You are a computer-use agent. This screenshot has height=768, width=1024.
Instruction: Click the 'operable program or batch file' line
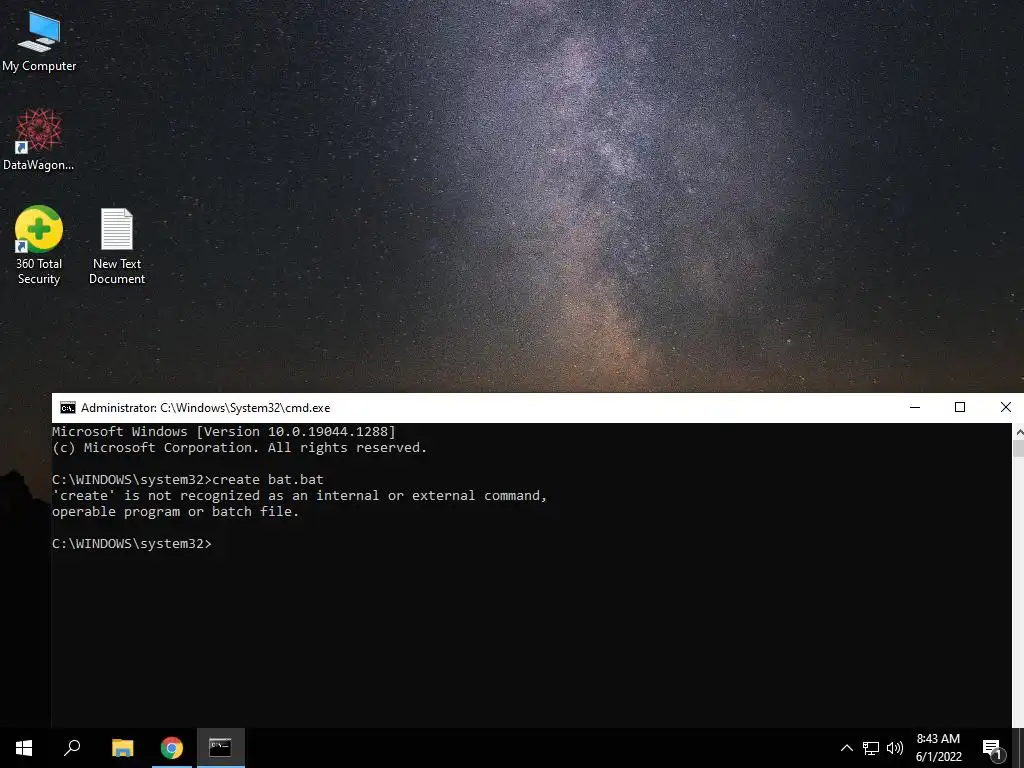176,511
